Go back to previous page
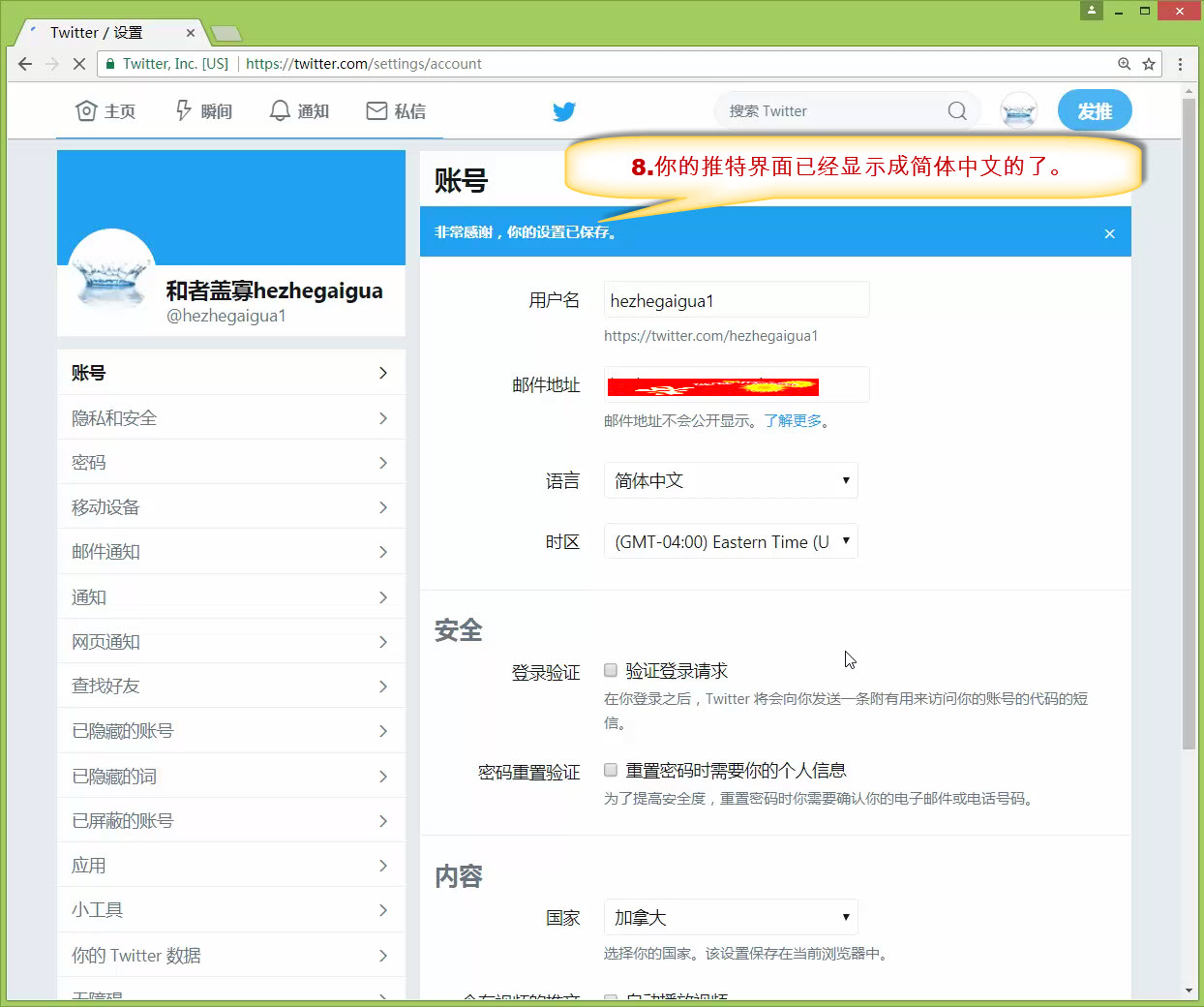 (x=25, y=64)
